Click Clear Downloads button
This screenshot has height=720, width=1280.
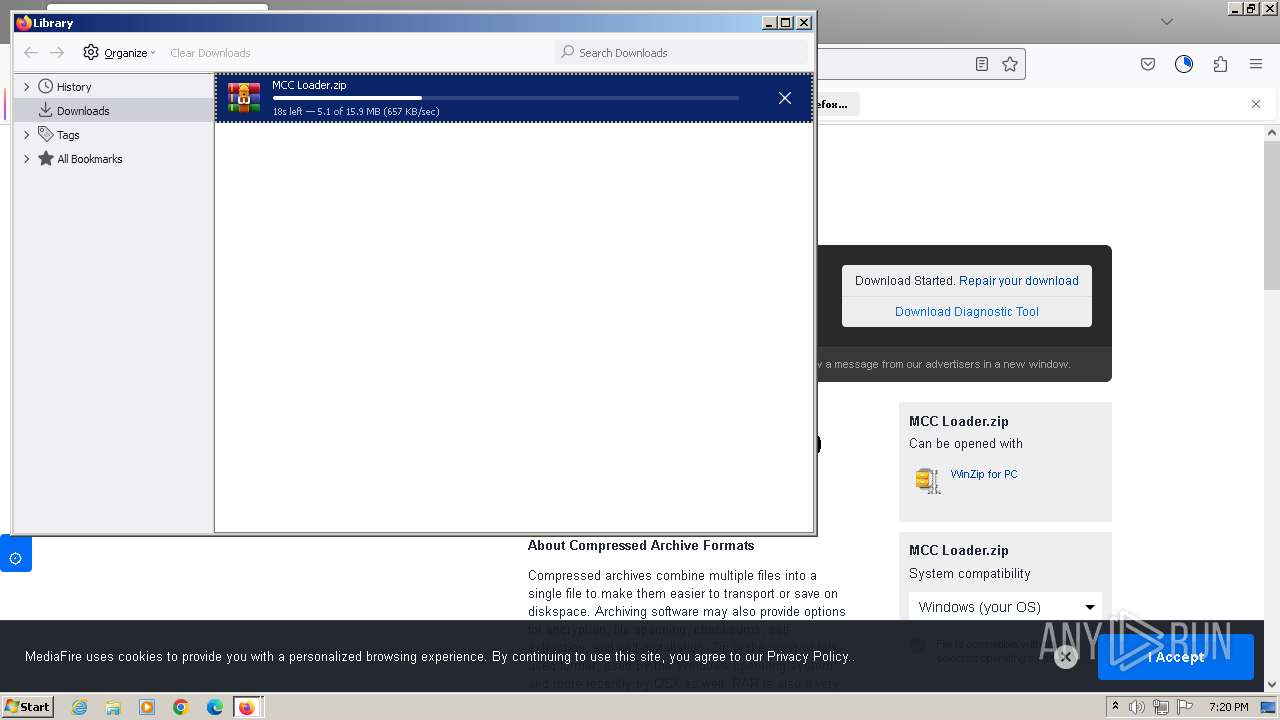(210, 53)
